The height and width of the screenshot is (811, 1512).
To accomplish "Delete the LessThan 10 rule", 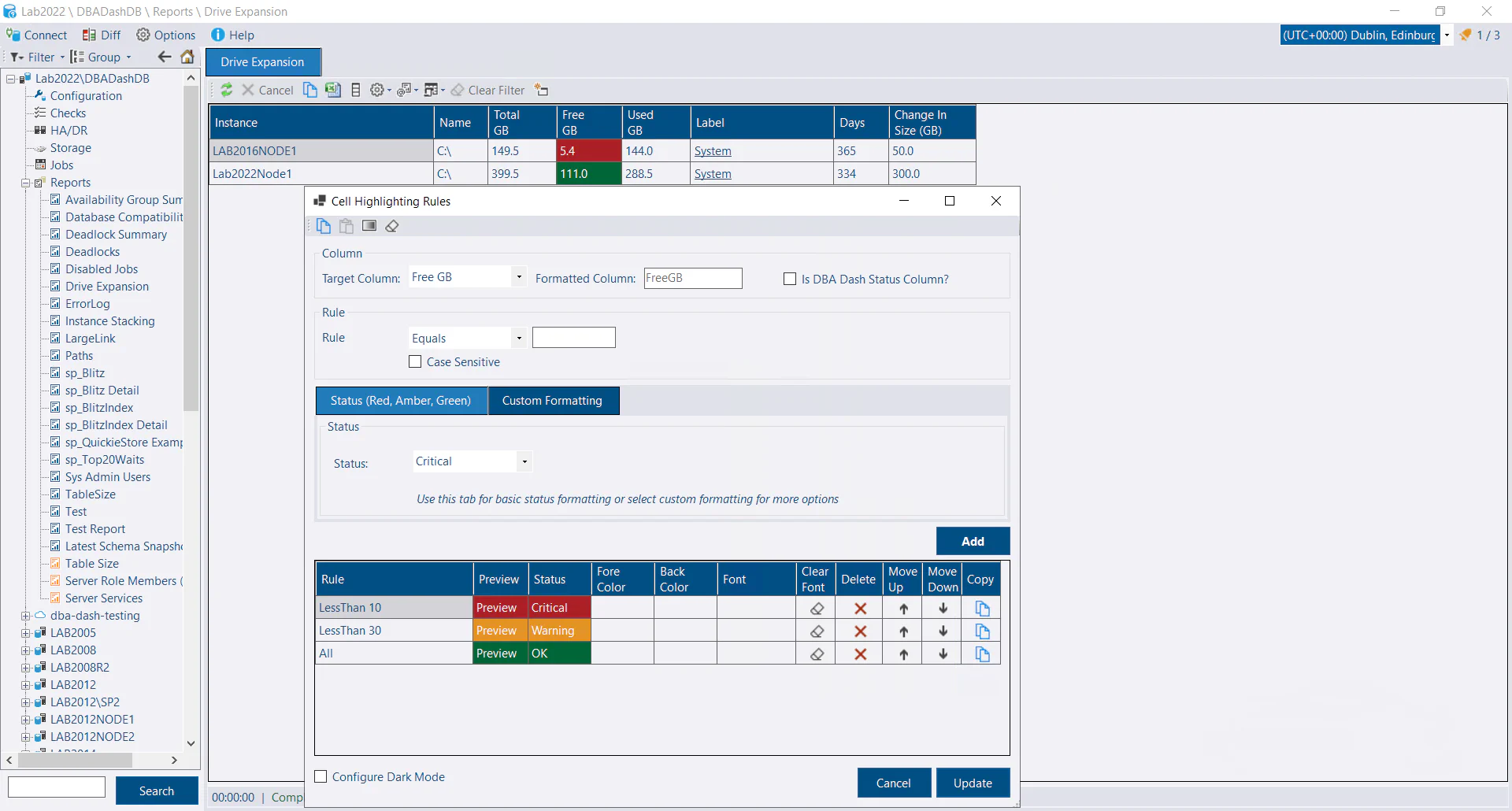I will 861,608.
